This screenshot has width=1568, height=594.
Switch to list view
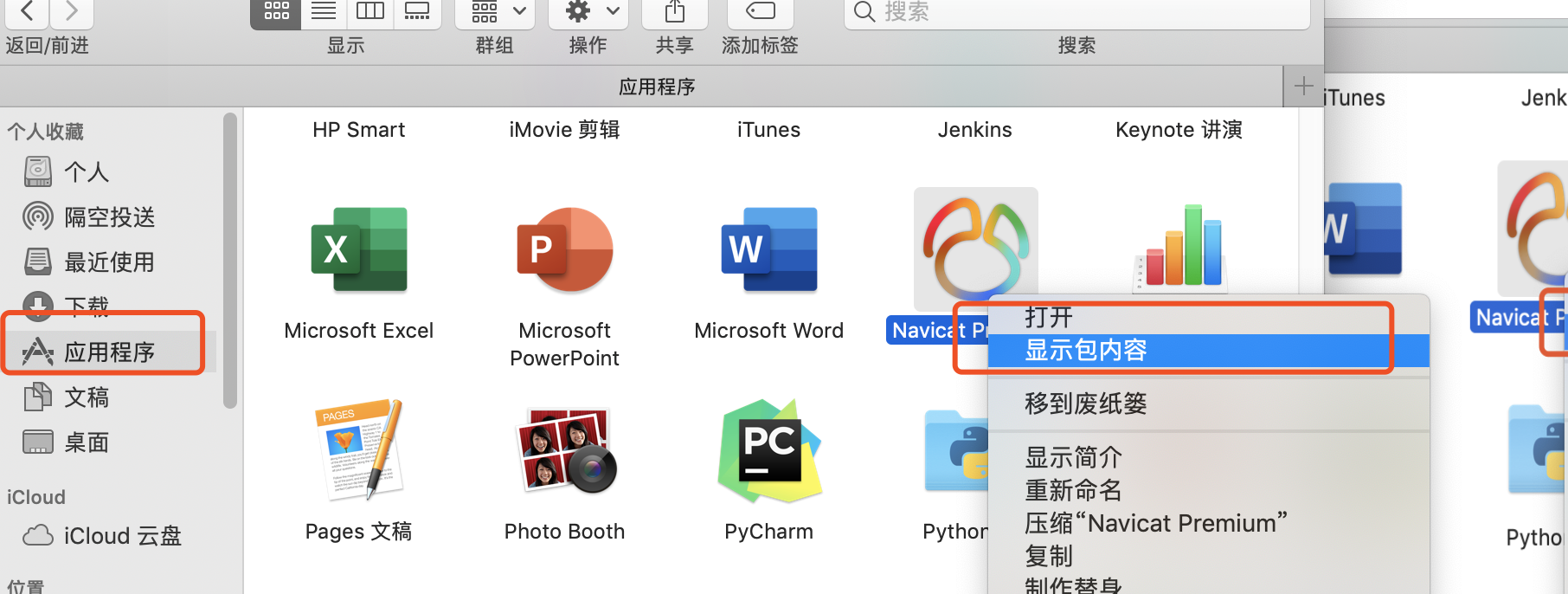[x=324, y=11]
